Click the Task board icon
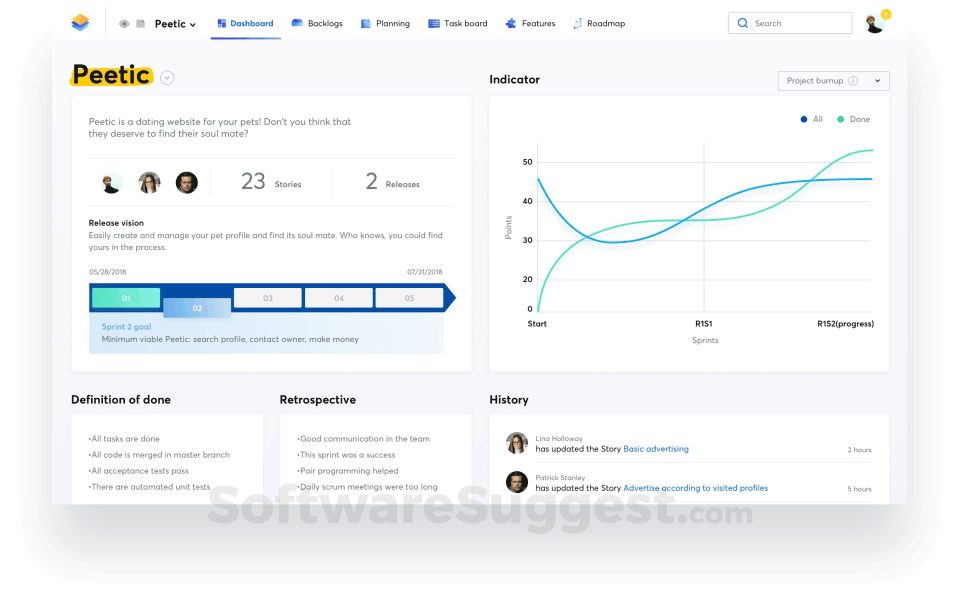Screen dimensions: 960x603 pyautogui.click(x=433, y=23)
